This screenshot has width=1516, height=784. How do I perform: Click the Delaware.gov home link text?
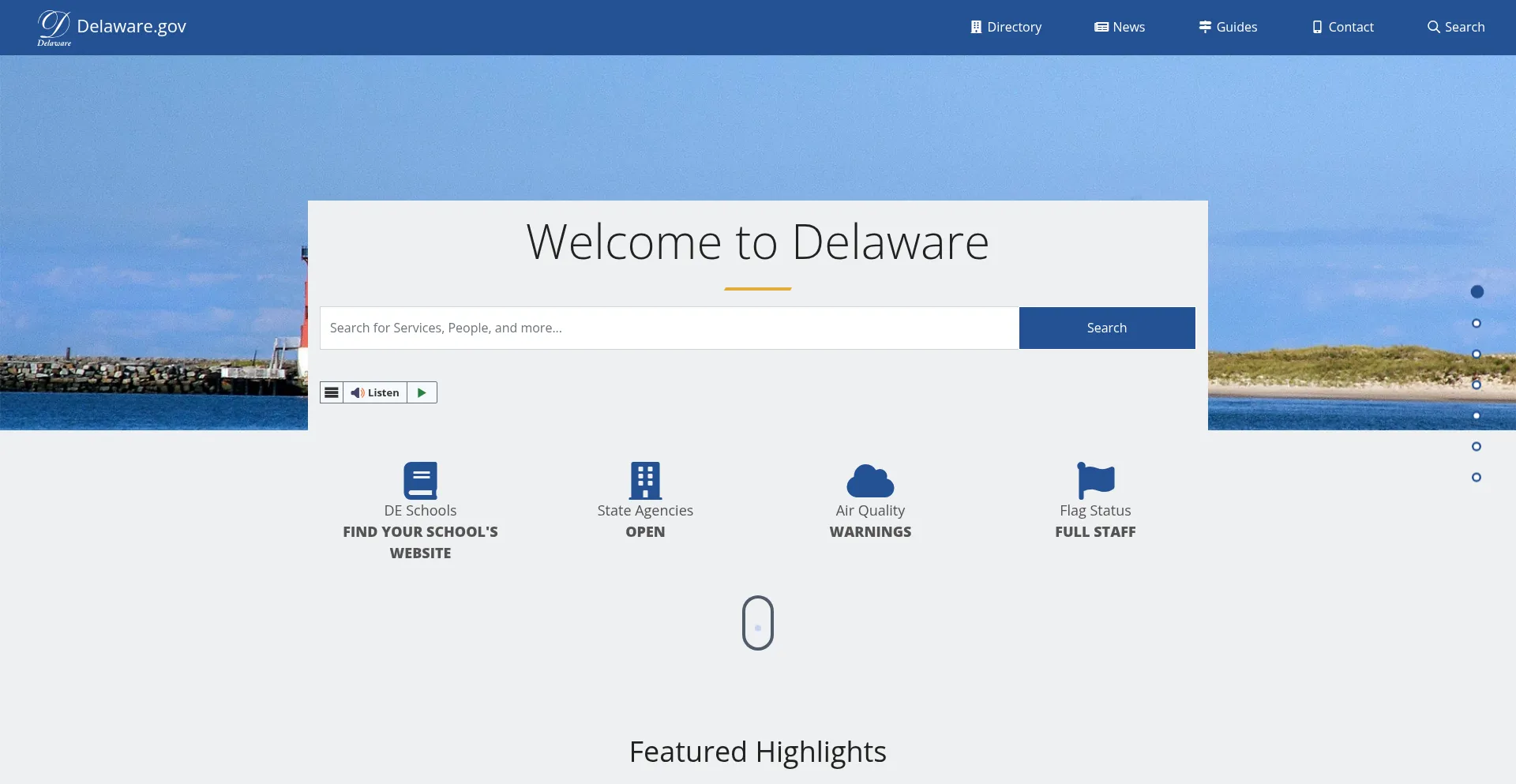[132, 26]
